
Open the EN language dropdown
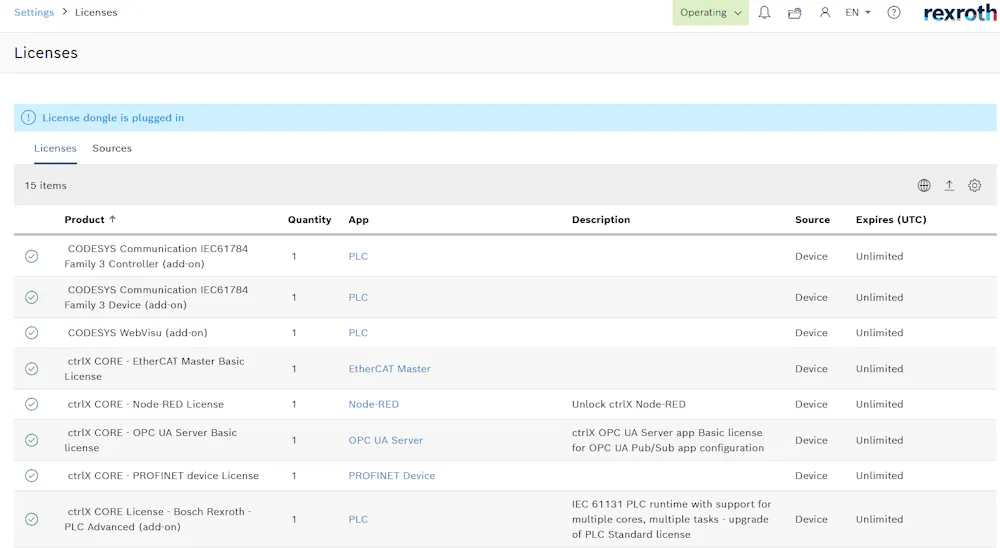pyautogui.click(x=858, y=13)
